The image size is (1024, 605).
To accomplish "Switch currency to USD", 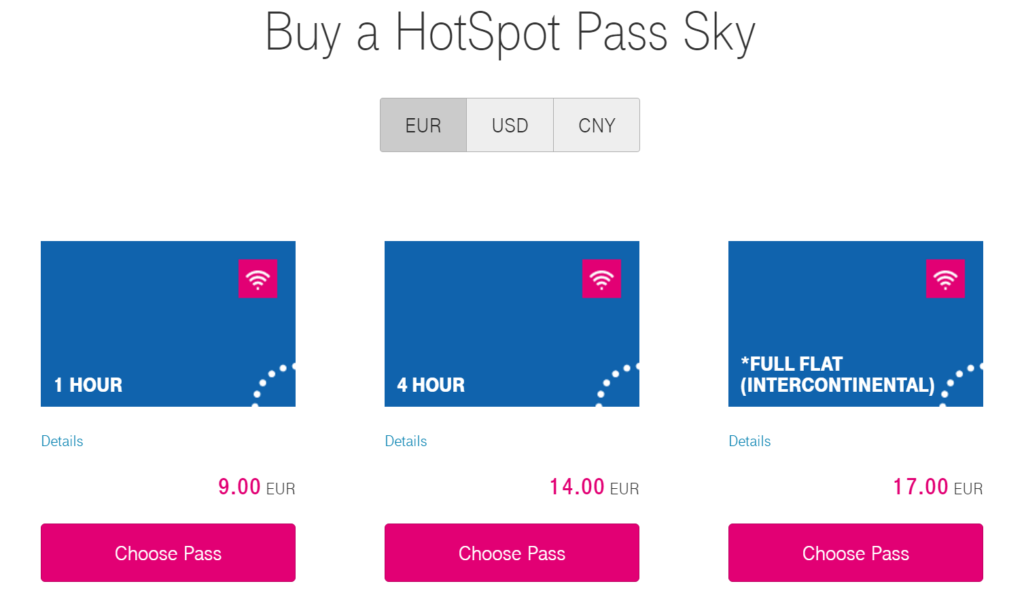I will point(510,125).
